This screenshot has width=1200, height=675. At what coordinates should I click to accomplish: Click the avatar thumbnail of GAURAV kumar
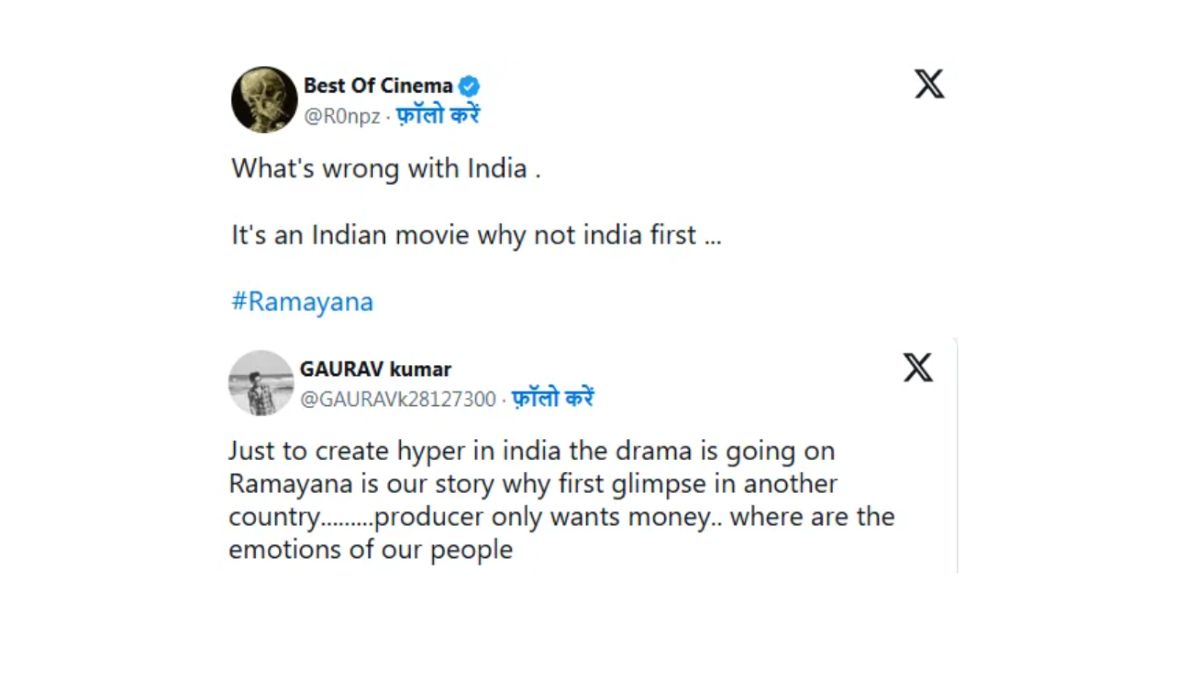(x=260, y=384)
